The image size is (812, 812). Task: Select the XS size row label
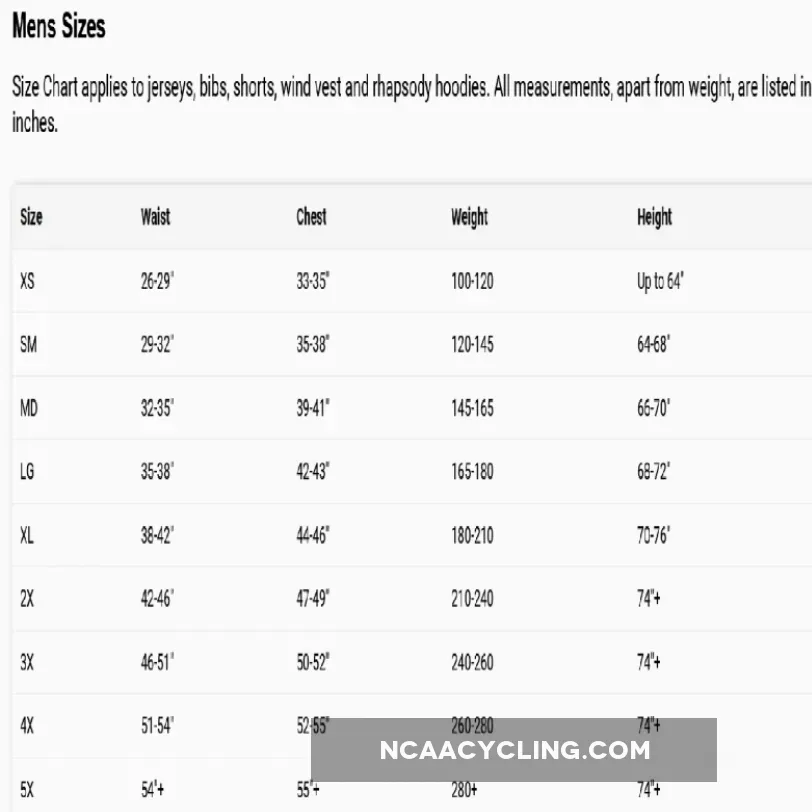click(x=27, y=282)
